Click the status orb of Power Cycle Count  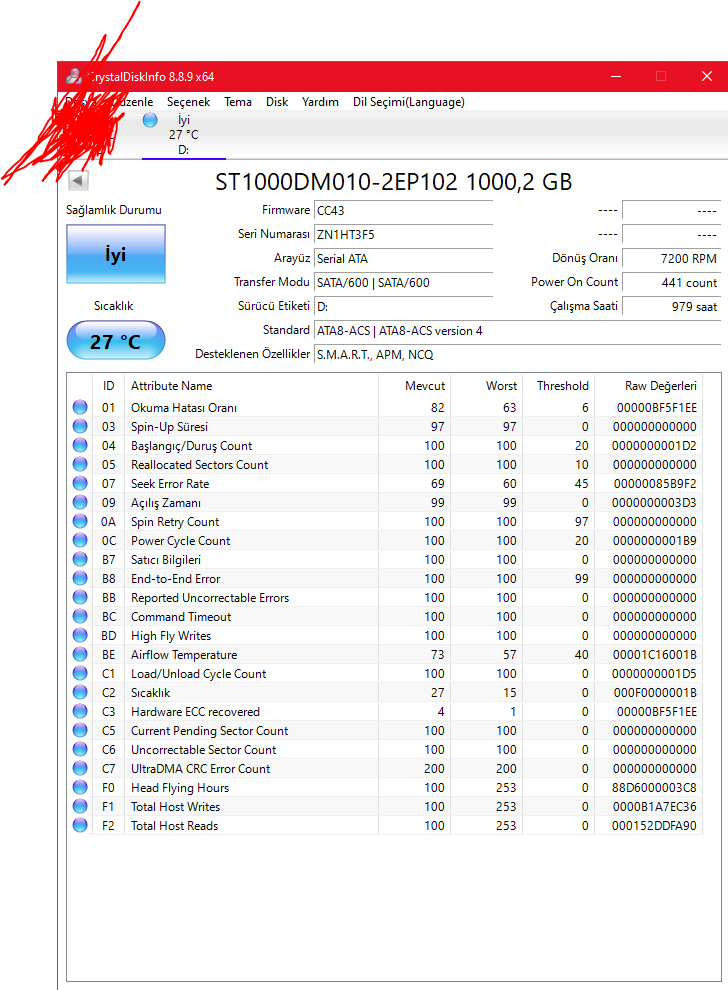80,540
